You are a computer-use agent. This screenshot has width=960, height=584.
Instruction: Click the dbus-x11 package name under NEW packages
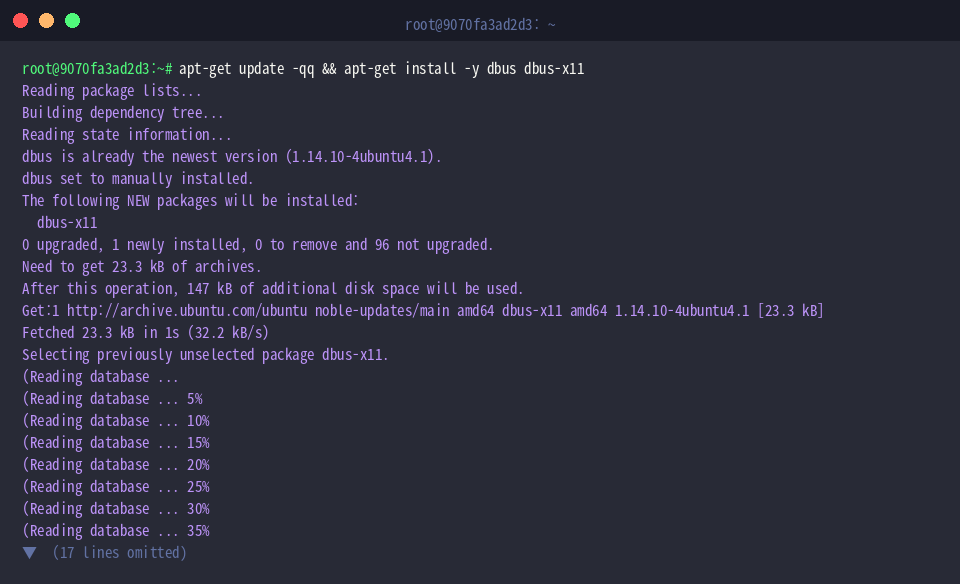coord(67,223)
